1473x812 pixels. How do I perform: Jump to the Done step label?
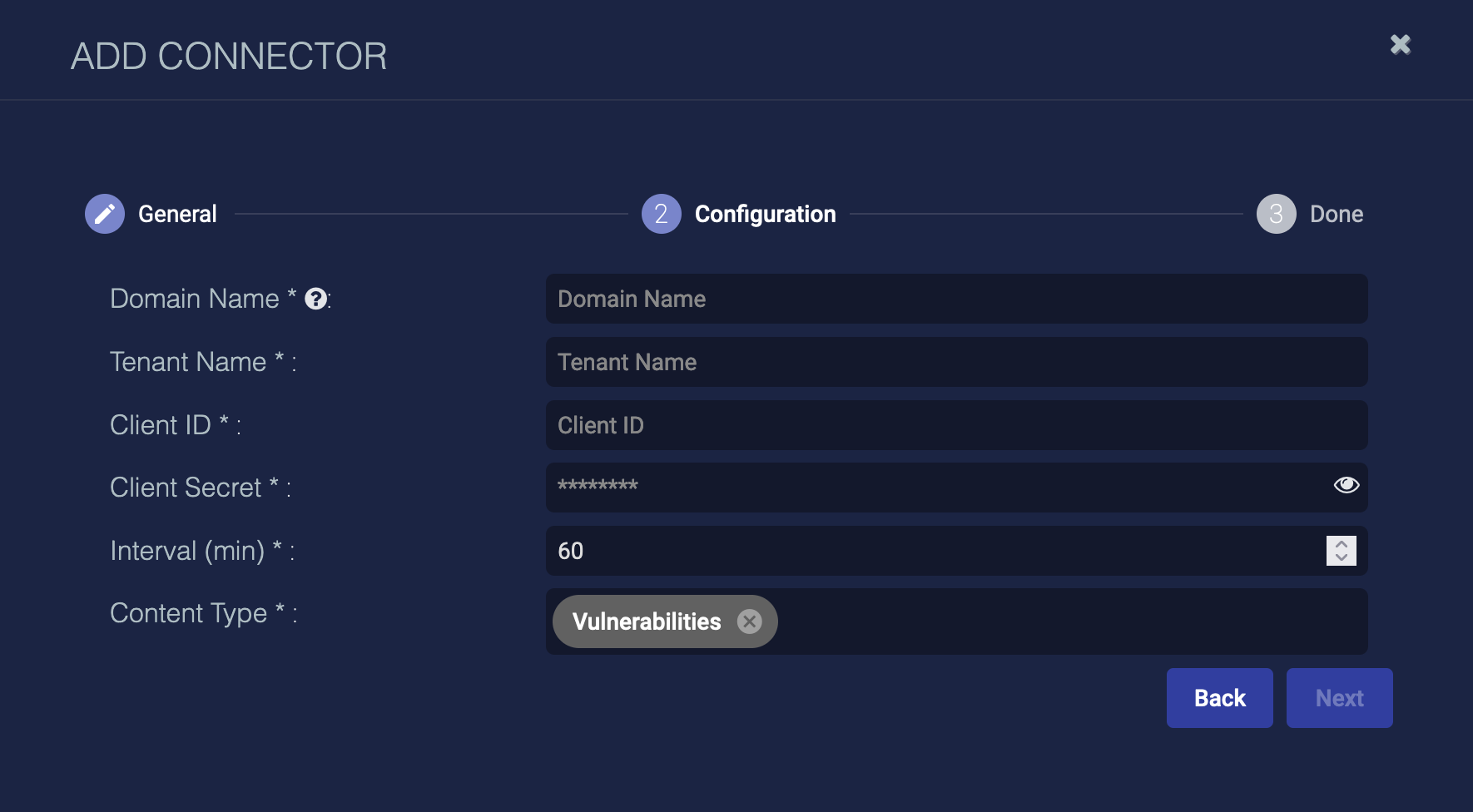(x=1336, y=214)
